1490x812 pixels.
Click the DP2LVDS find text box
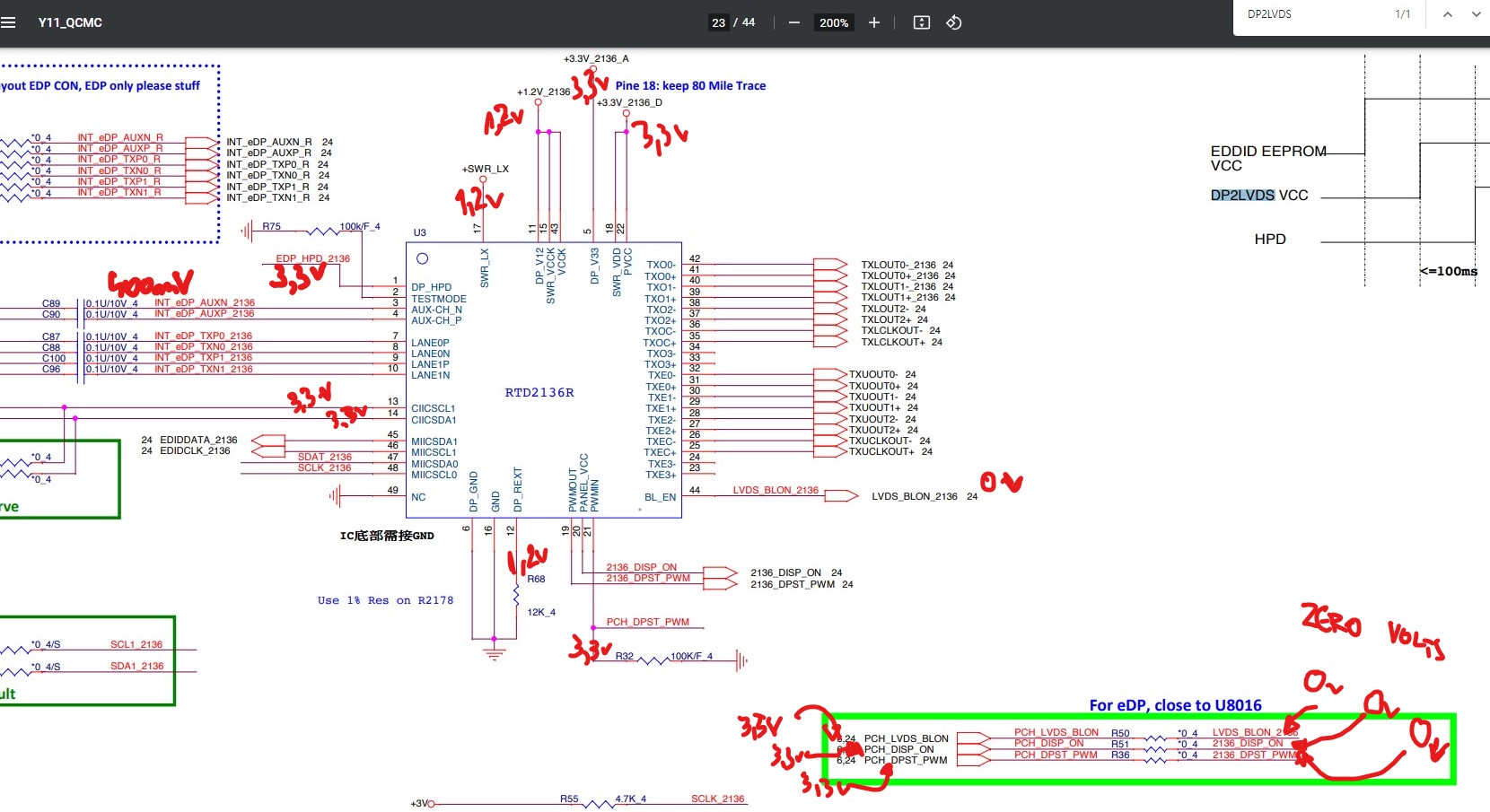pyautogui.click(x=1310, y=14)
